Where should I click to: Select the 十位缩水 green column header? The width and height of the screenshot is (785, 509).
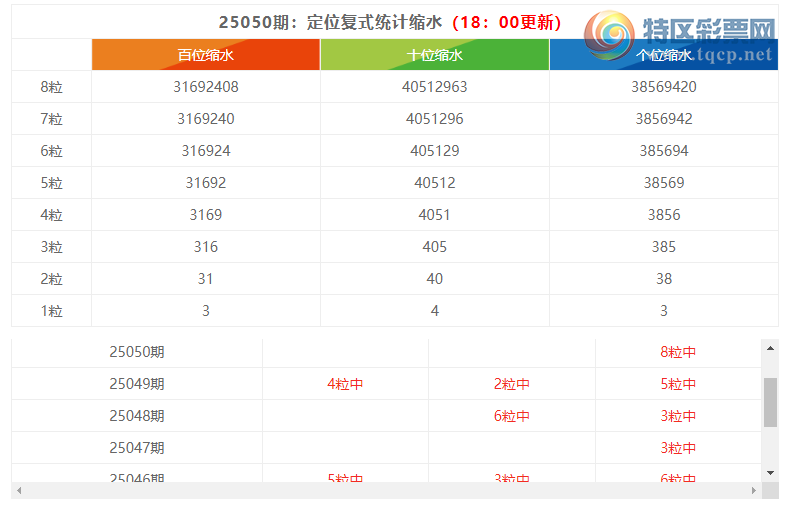pos(434,55)
